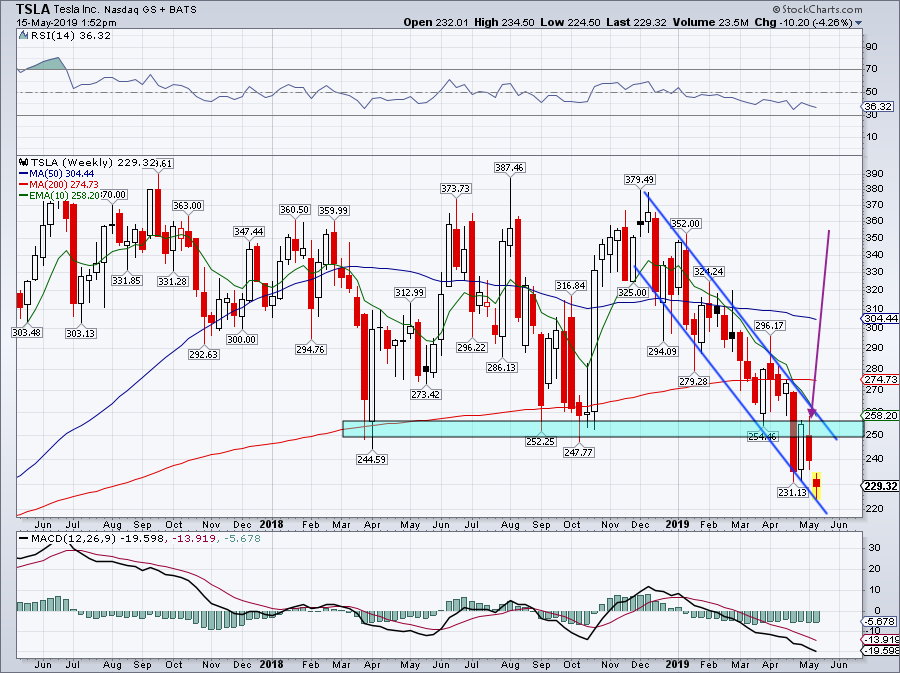The width and height of the screenshot is (900, 673).
Task: Click the 'Last 229.32' header value
Action: tap(636, 23)
